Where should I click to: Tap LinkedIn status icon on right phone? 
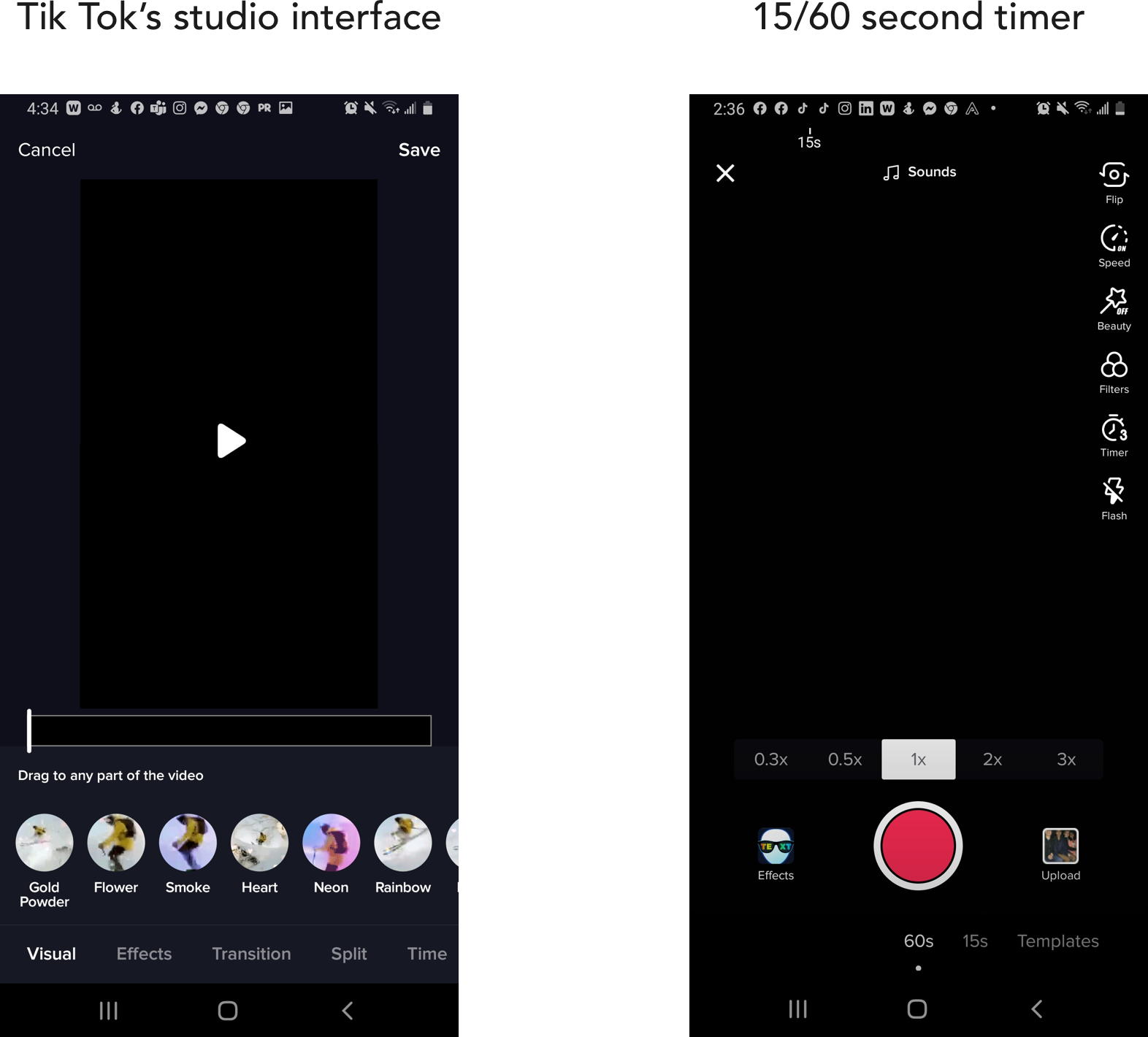pyautogui.click(x=866, y=108)
